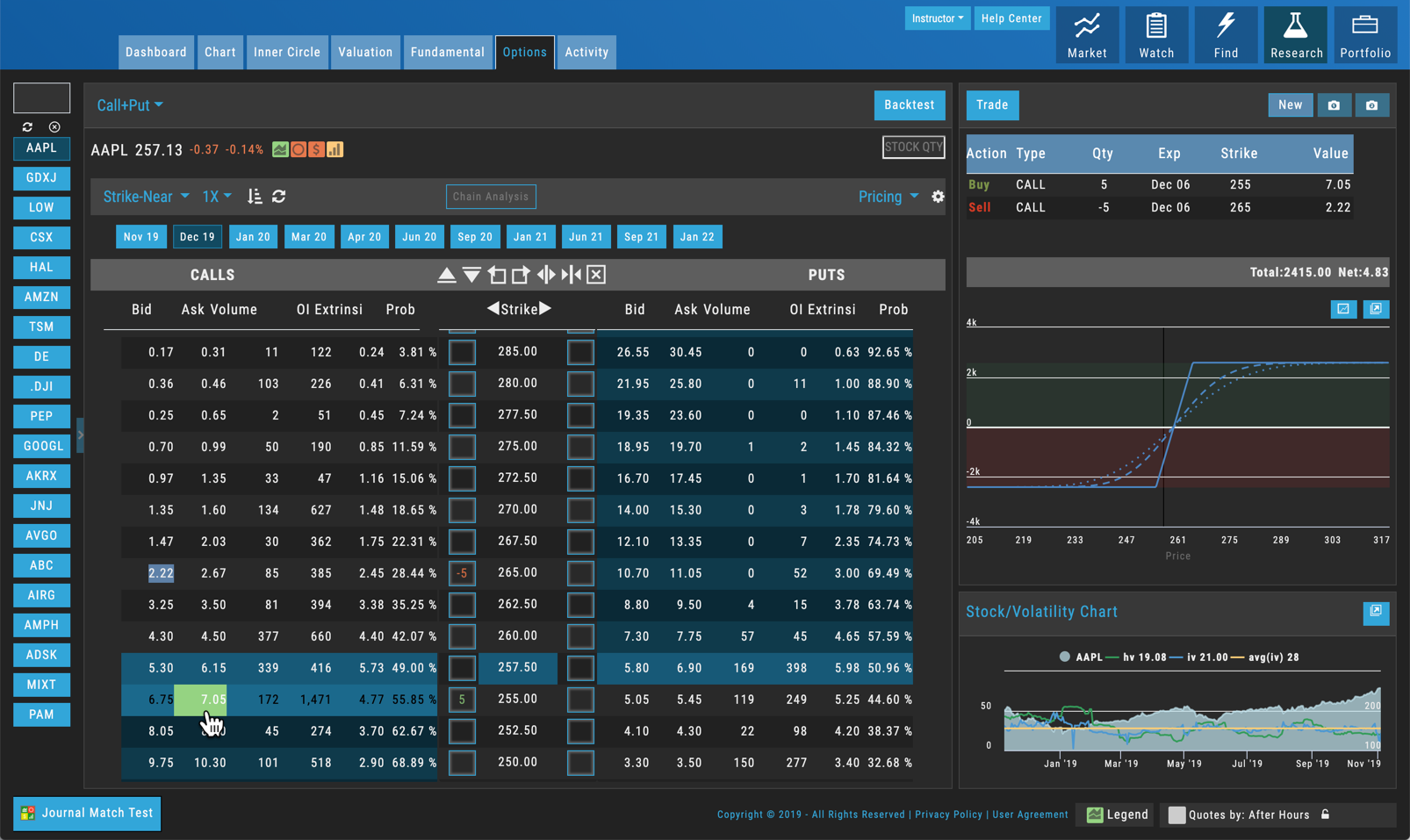This screenshot has width=1410, height=840.
Task: Click the STOCK QTY button
Action: tap(914, 147)
